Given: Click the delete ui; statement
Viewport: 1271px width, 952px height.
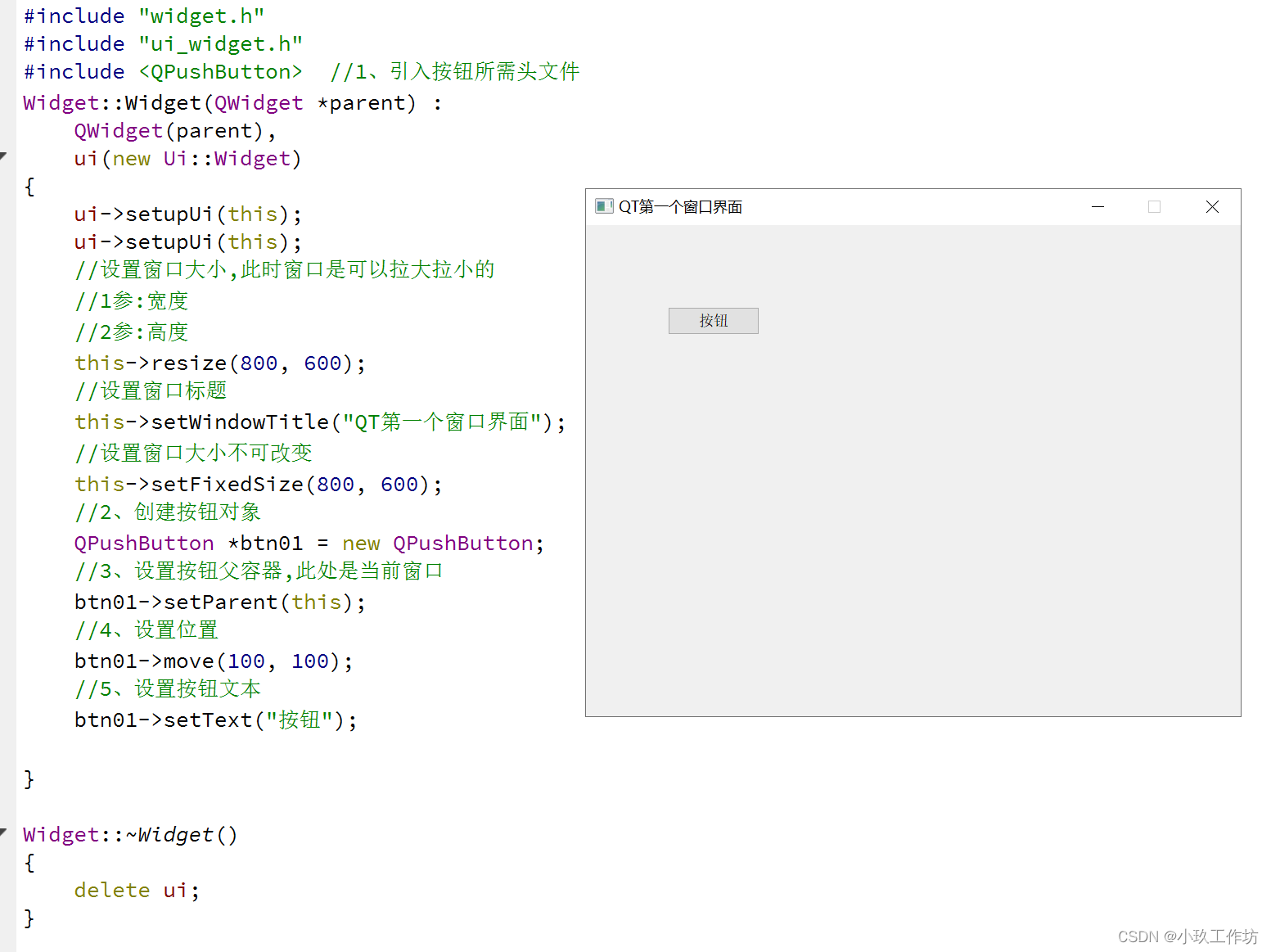Looking at the screenshot, I should coord(137,891).
